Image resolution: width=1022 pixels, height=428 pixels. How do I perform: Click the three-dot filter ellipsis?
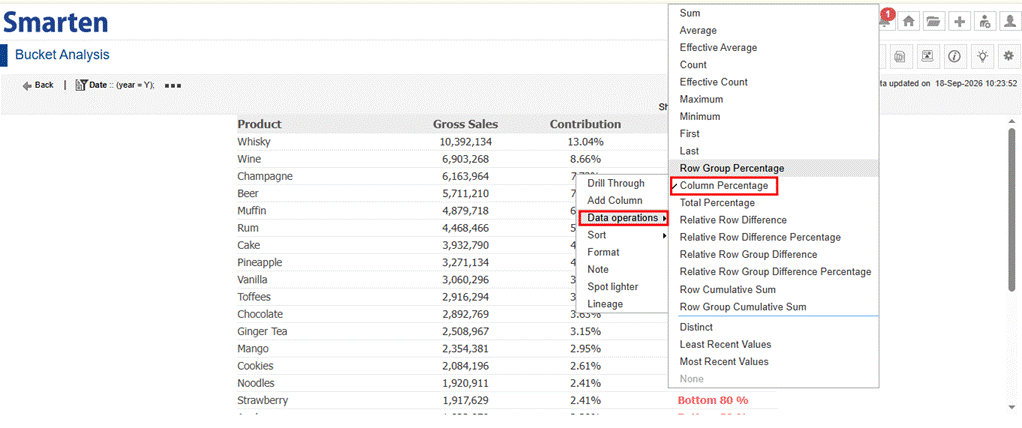tap(173, 85)
